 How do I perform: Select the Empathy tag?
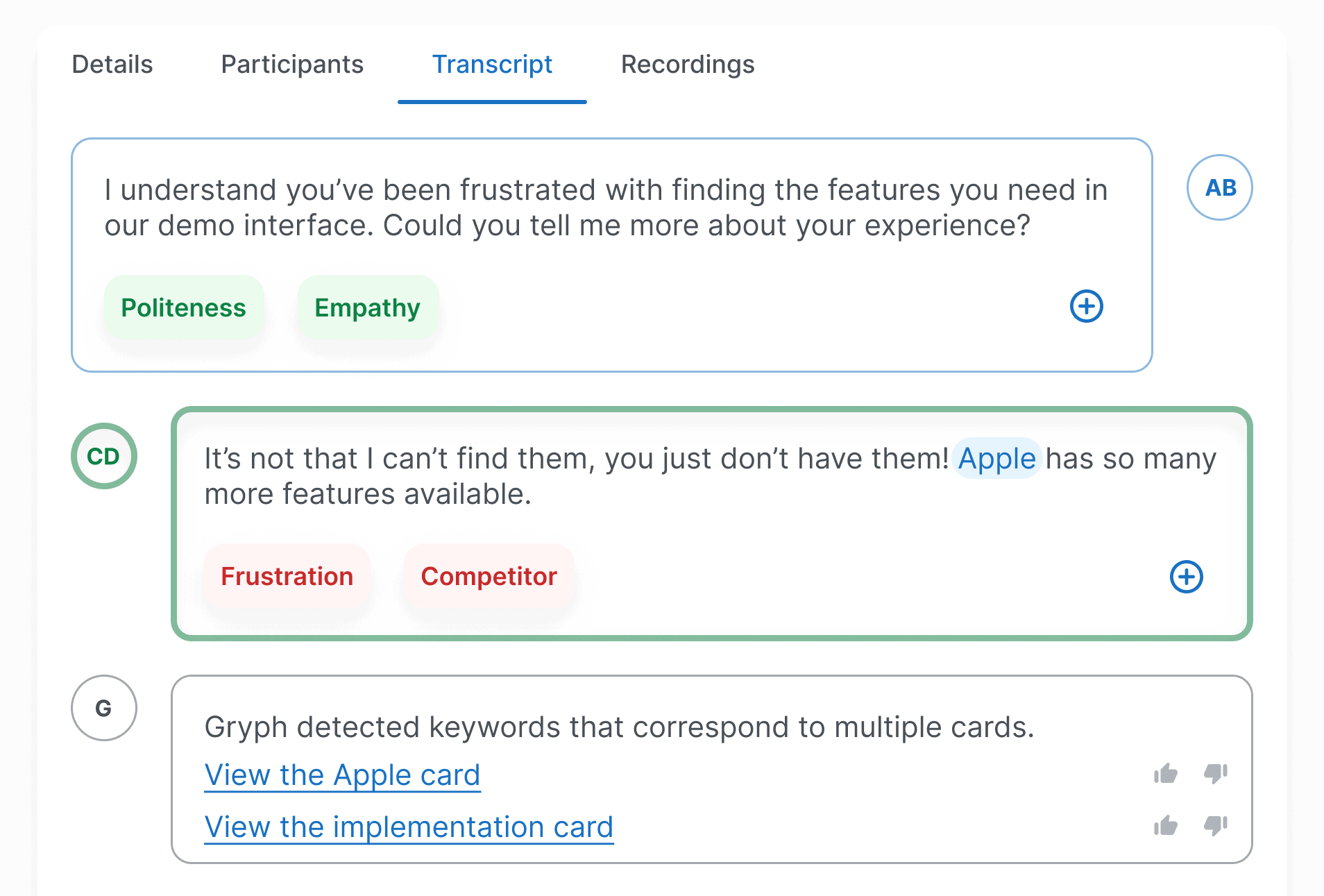368,307
